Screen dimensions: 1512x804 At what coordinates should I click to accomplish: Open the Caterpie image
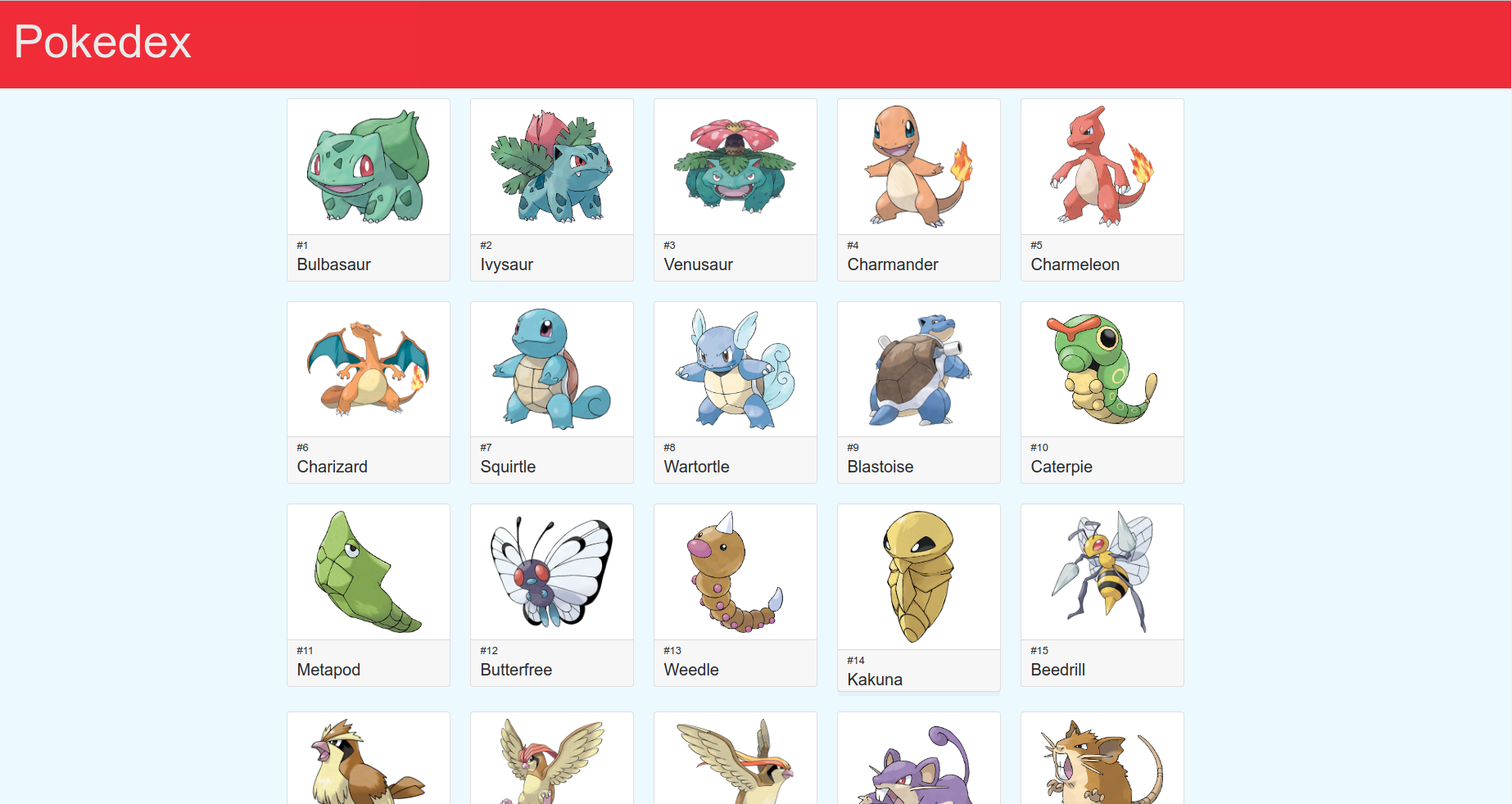(1102, 369)
